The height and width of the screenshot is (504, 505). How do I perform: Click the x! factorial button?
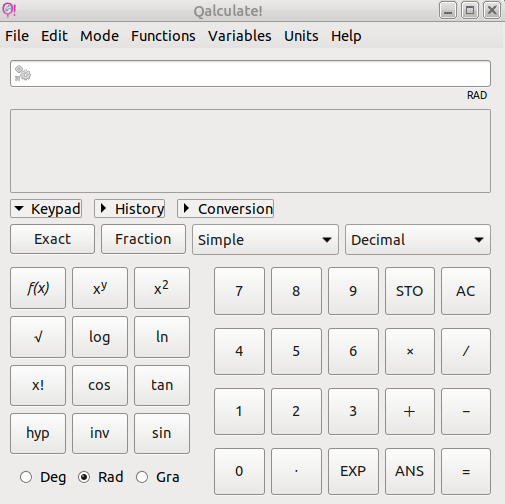(x=38, y=385)
